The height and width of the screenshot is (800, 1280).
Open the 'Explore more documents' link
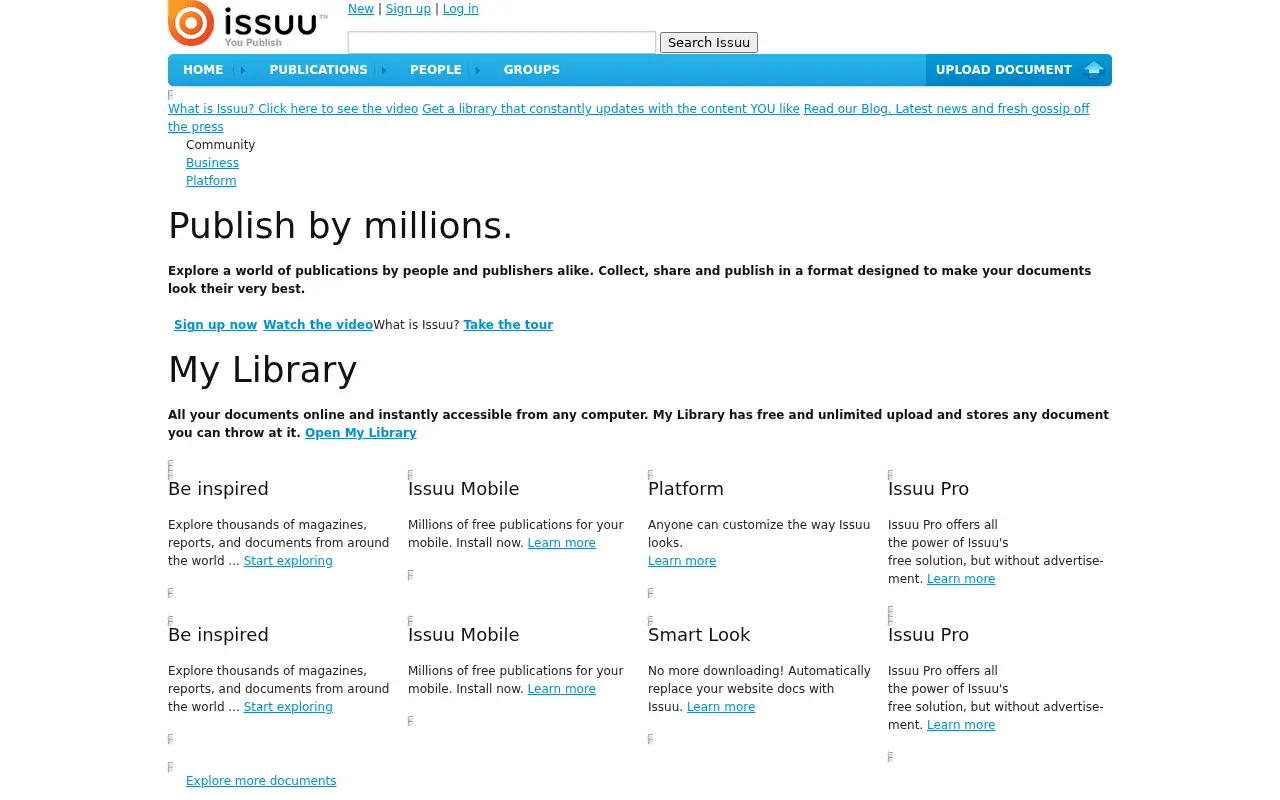point(261,781)
